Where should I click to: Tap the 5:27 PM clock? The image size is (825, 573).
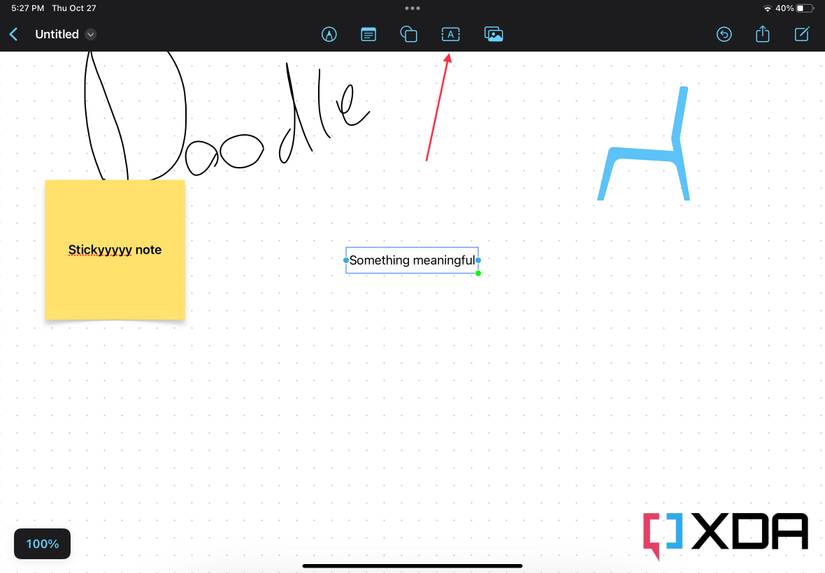(27, 8)
